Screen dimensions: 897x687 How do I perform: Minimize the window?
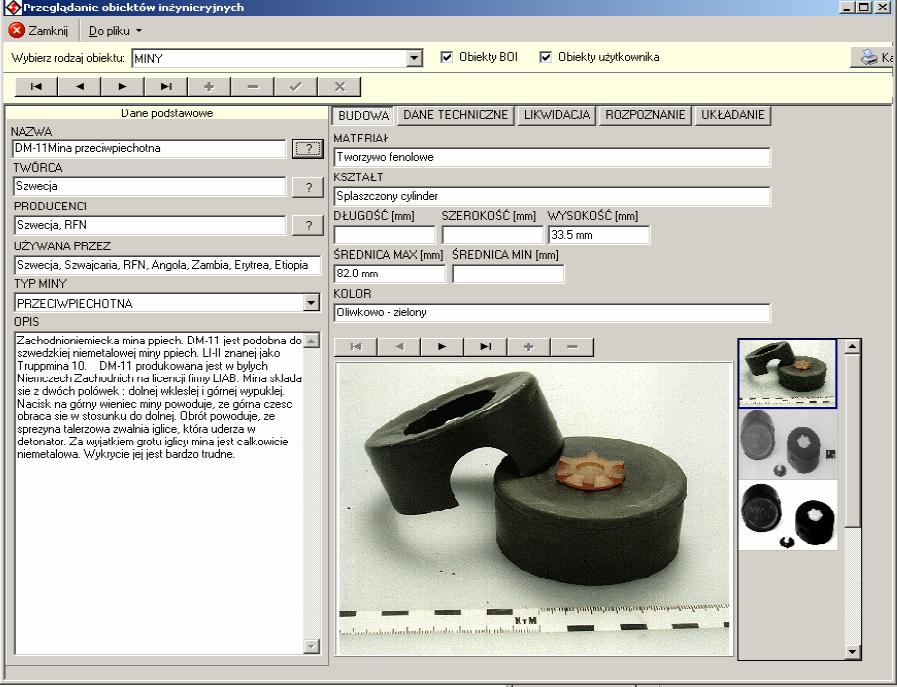click(x=847, y=7)
